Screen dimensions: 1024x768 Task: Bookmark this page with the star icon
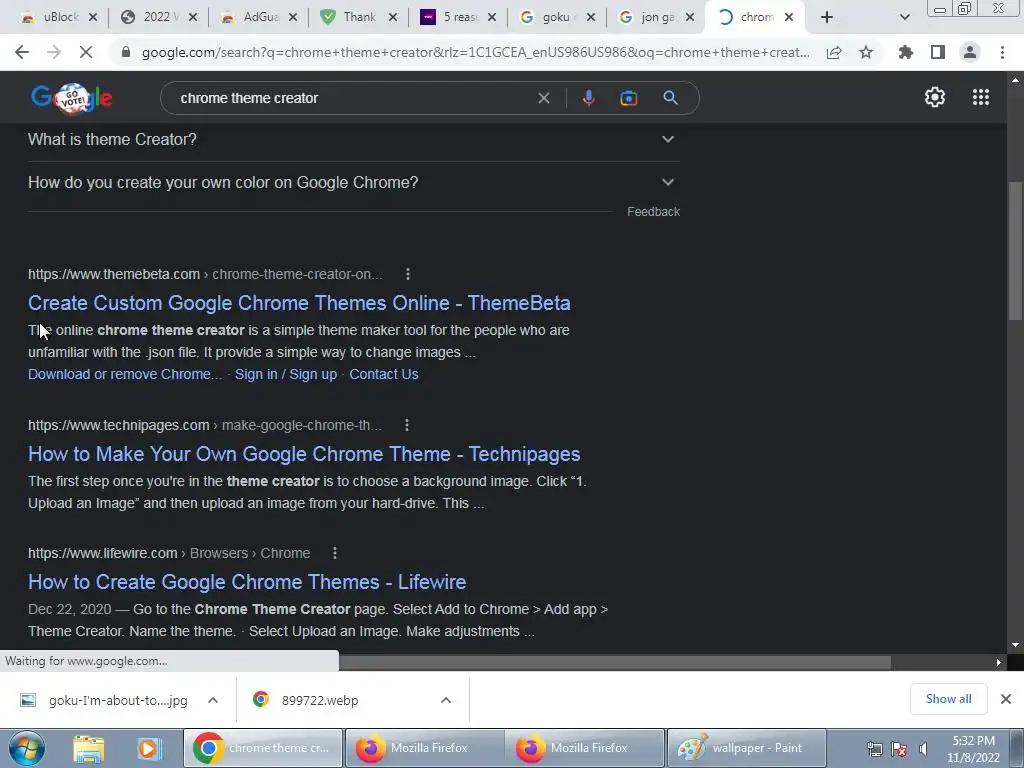pos(866,52)
